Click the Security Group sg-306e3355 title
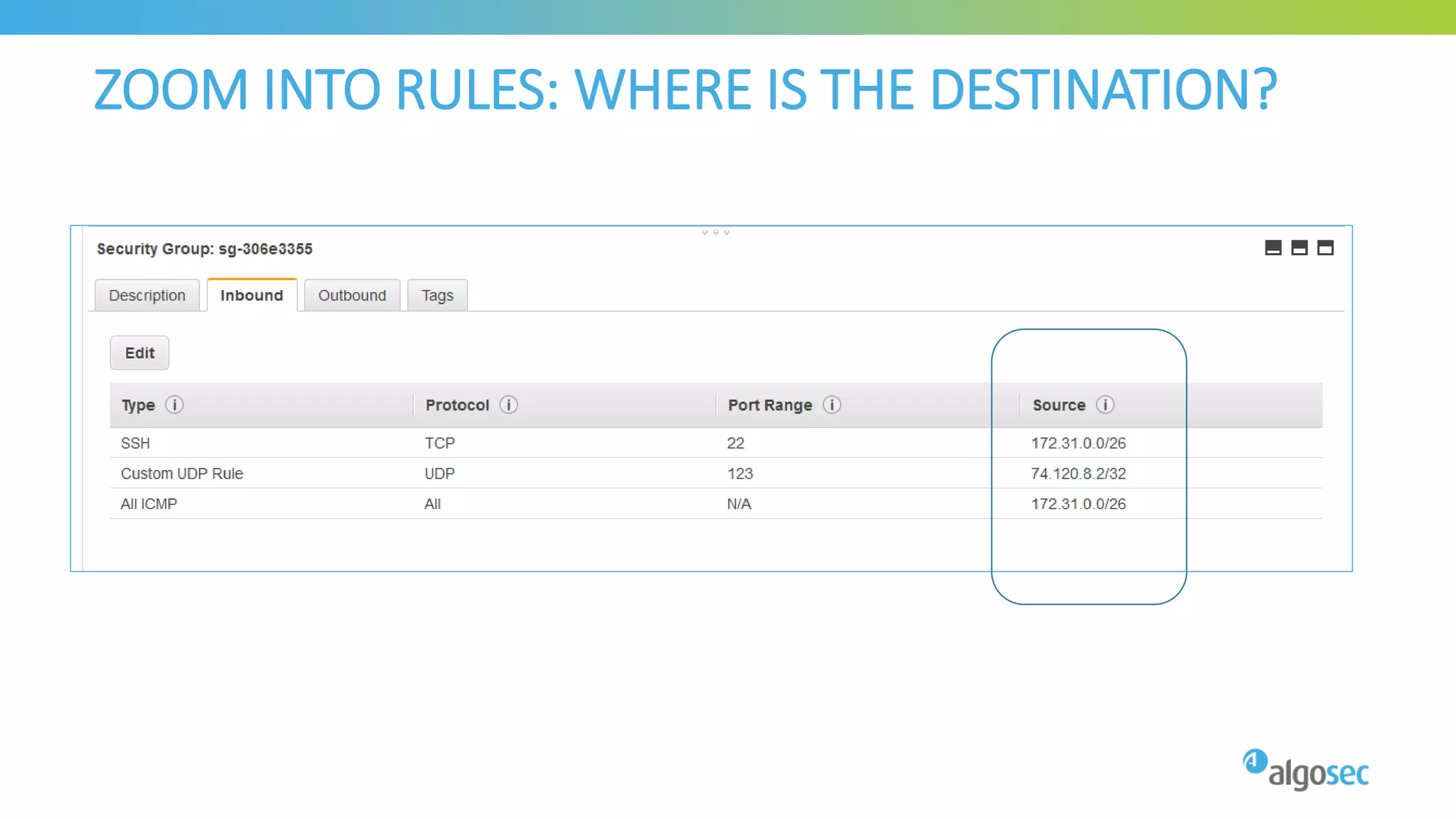1456x819 pixels. (205, 249)
